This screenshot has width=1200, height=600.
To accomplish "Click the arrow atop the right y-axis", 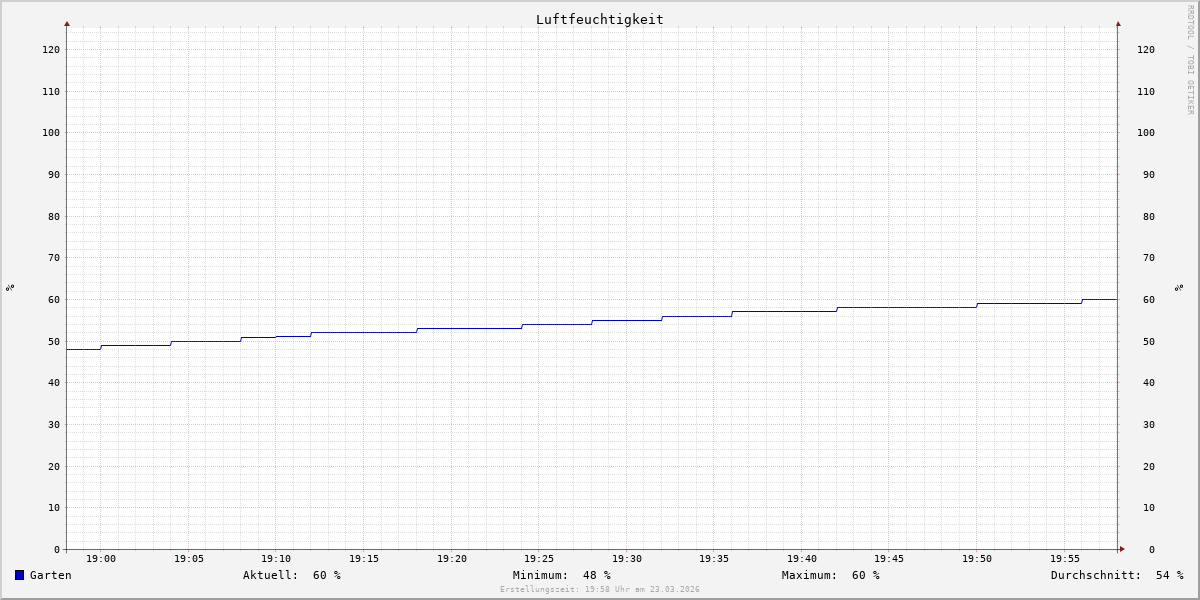I will click(1118, 23).
